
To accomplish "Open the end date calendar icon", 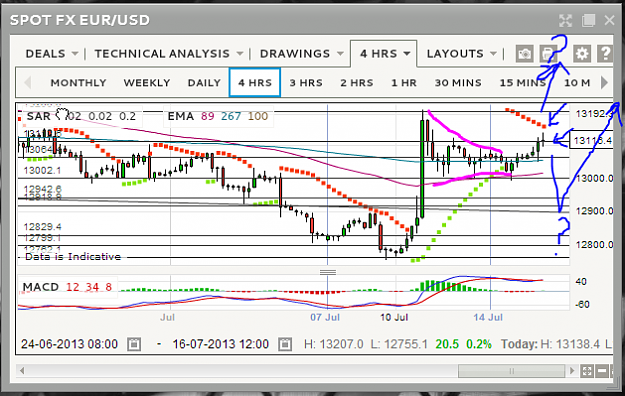I will pos(285,344).
